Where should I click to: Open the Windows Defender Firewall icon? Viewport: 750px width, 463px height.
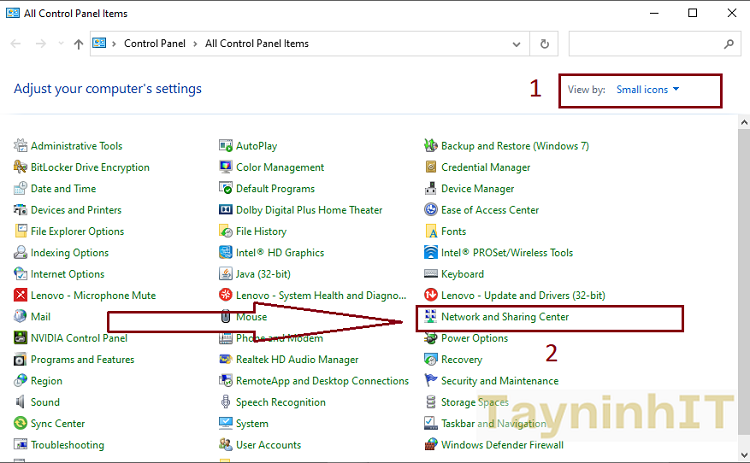431,445
